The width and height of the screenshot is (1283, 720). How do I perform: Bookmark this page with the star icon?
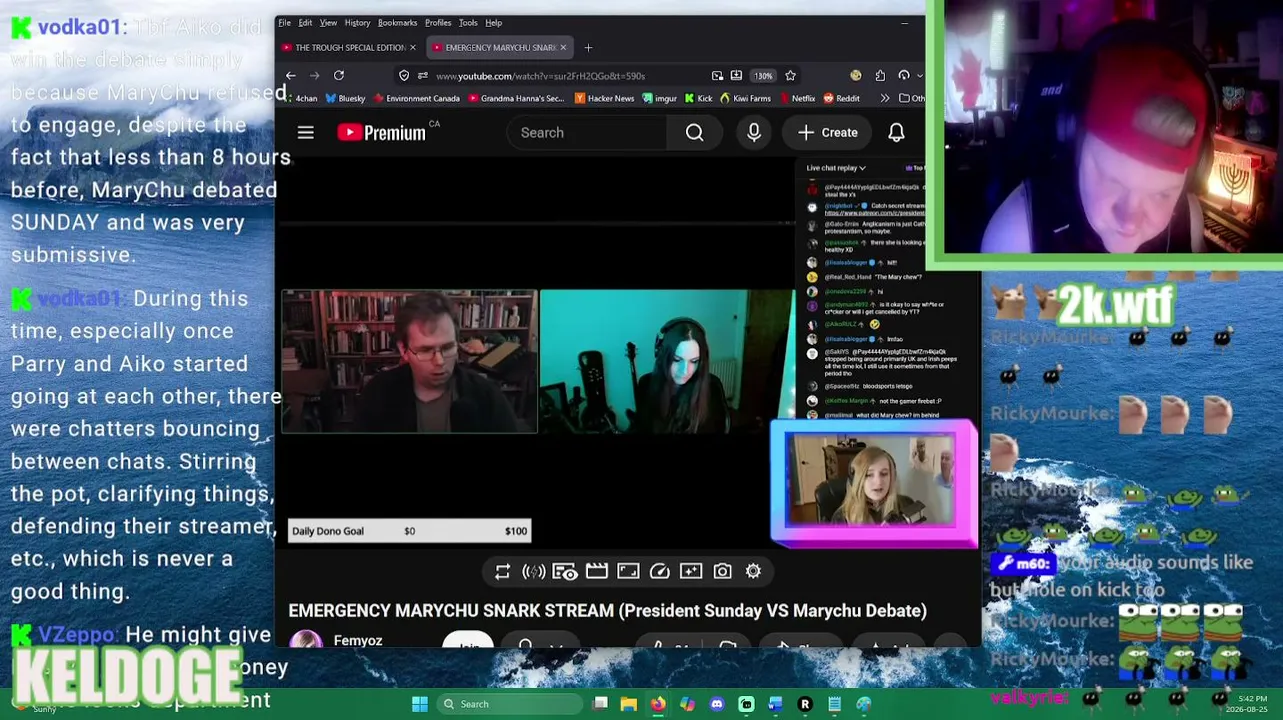click(790, 76)
